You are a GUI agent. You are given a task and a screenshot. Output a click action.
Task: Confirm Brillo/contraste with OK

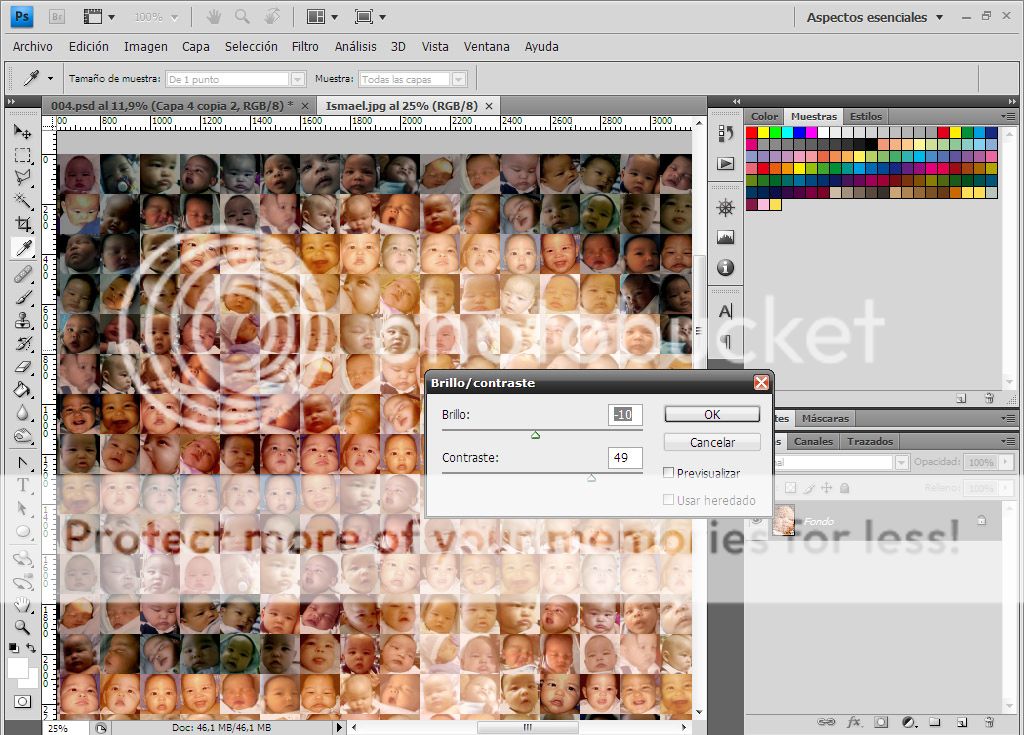[x=712, y=414]
